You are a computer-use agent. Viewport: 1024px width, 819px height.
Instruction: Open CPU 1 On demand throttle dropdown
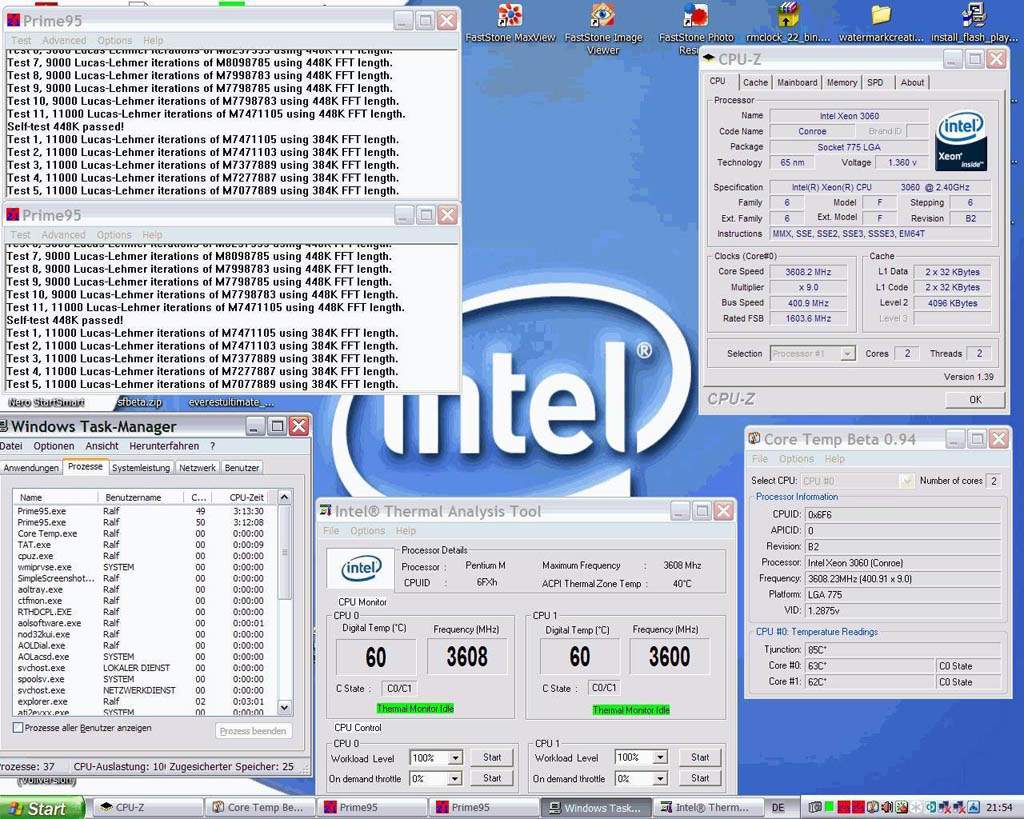click(x=660, y=779)
